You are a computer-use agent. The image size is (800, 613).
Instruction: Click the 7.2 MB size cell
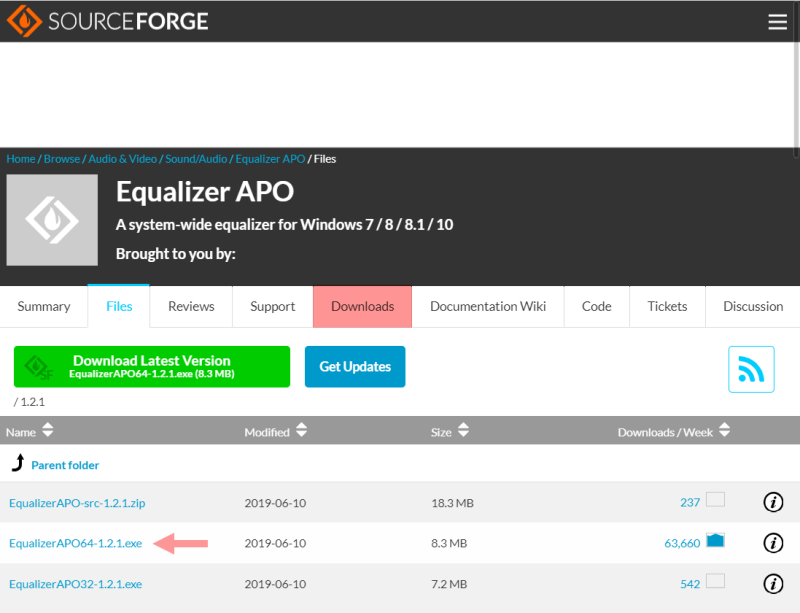tap(449, 584)
